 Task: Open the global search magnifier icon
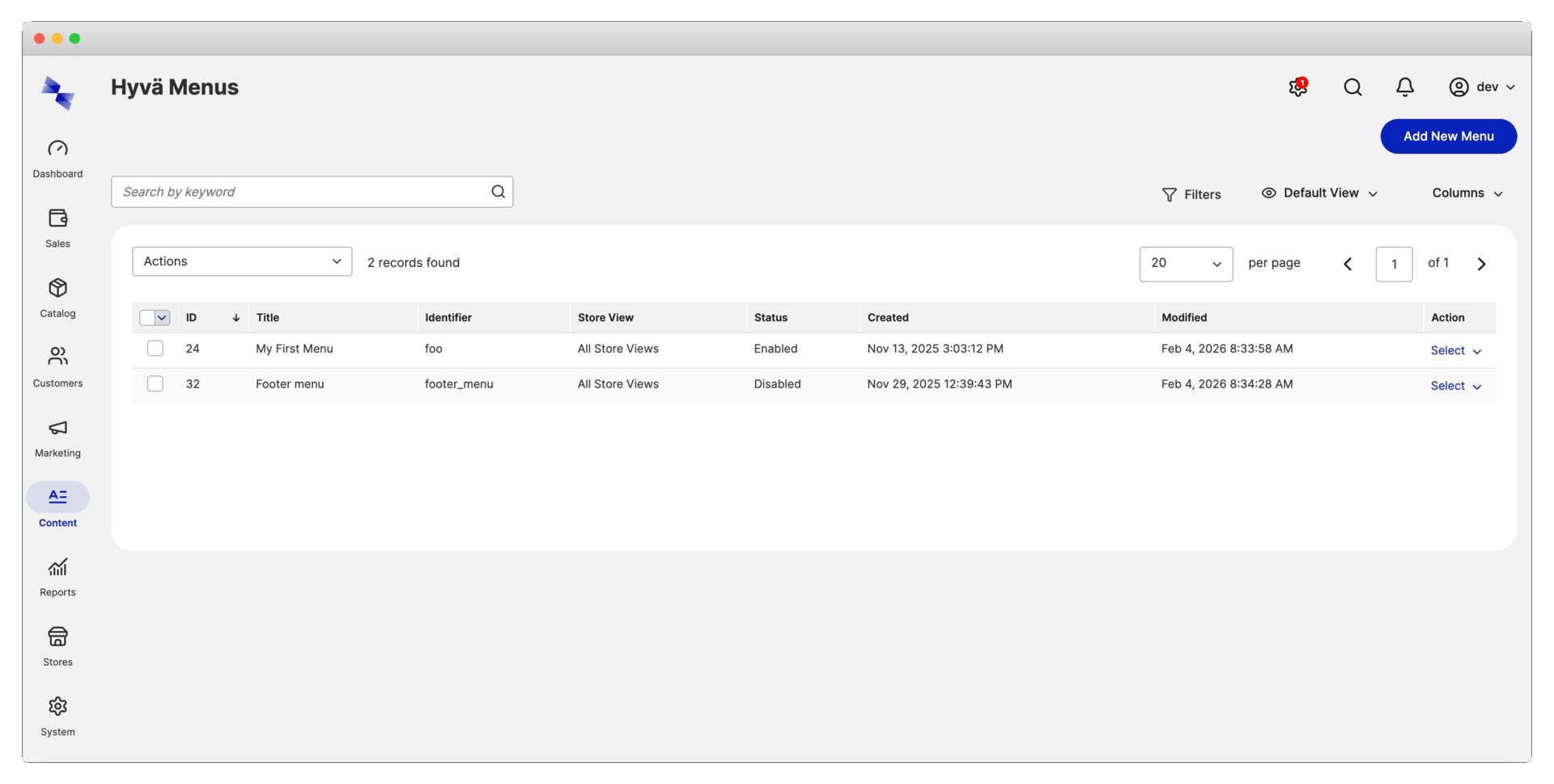tap(1352, 87)
